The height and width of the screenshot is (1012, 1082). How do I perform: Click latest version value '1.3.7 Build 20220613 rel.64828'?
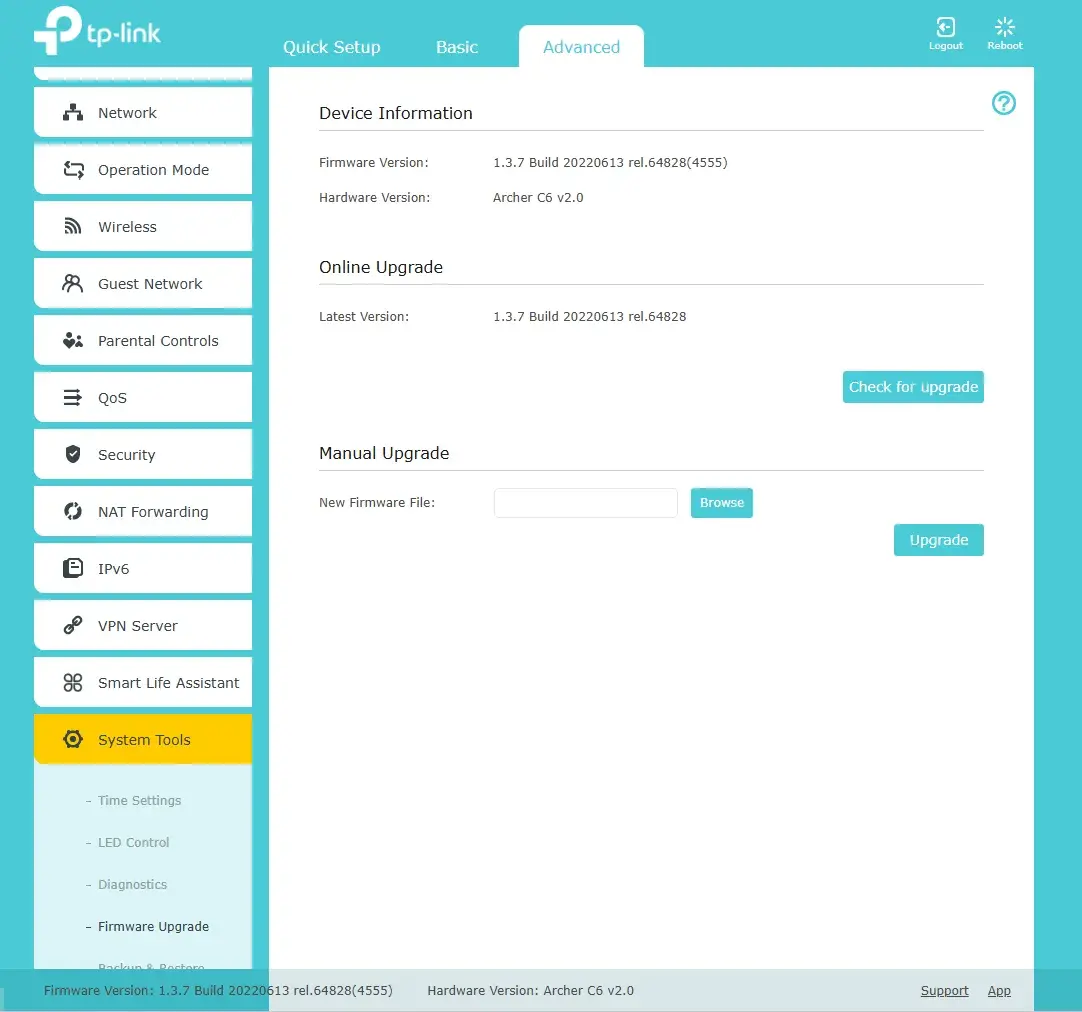point(589,317)
